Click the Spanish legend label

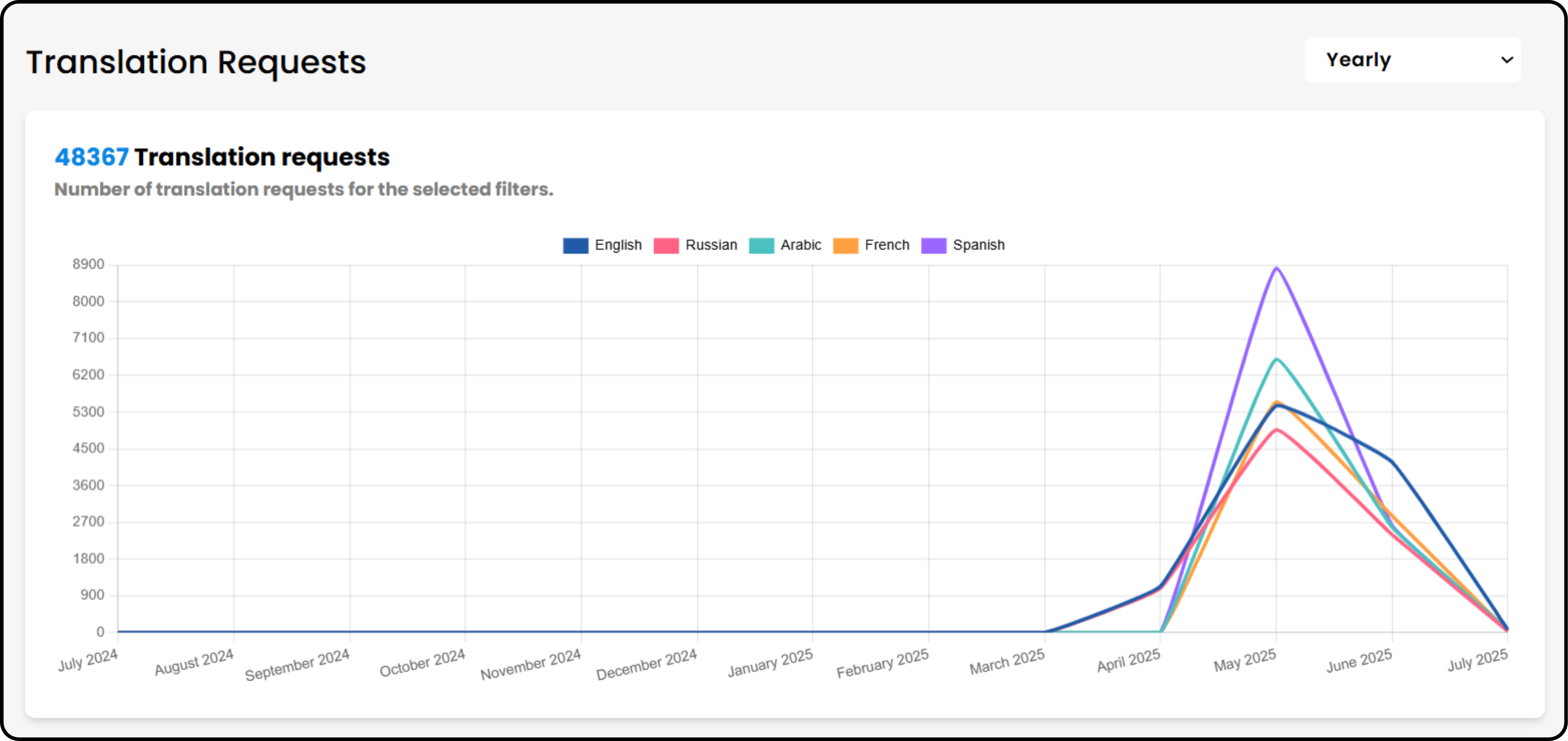click(979, 245)
